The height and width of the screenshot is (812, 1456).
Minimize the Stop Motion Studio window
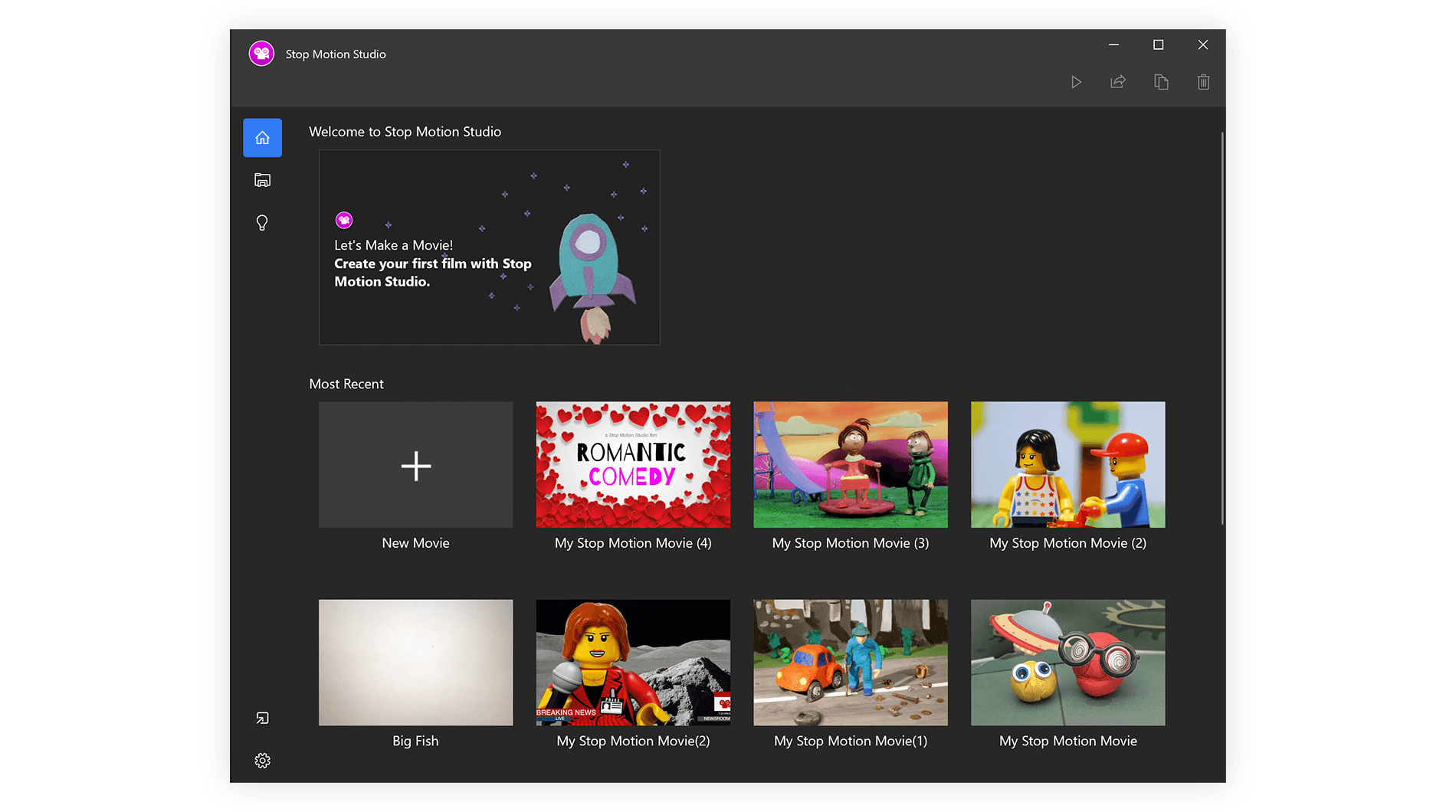(x=1113, y=45)
